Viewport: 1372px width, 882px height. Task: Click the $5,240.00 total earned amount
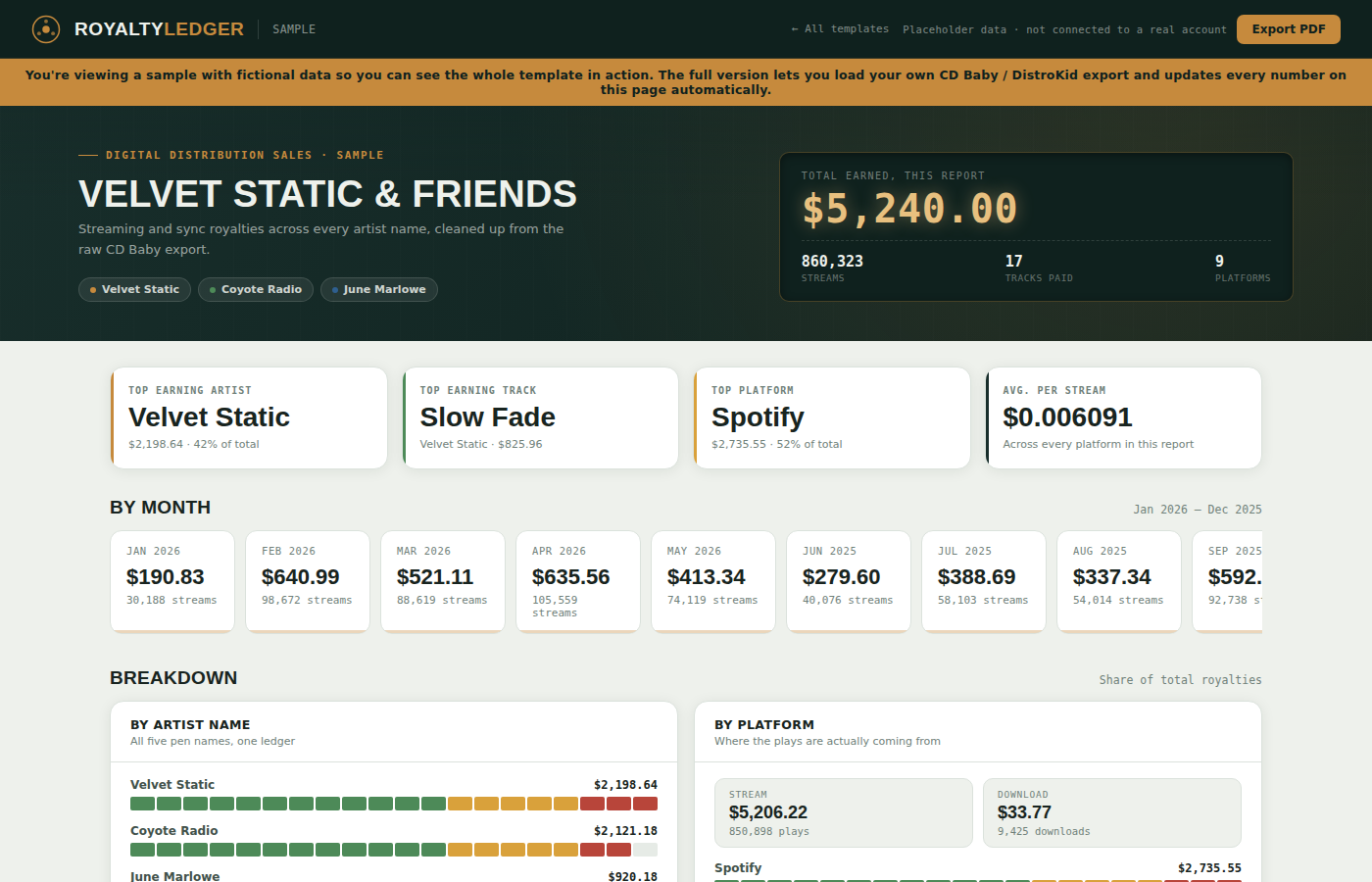pos(909,209)
